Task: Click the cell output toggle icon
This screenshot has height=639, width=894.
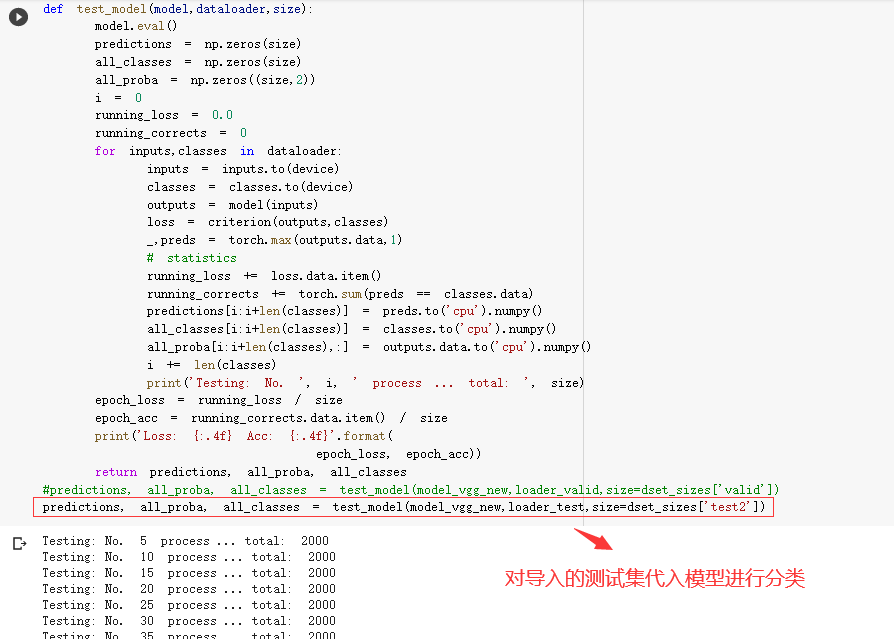Action: tap(19, 544)
